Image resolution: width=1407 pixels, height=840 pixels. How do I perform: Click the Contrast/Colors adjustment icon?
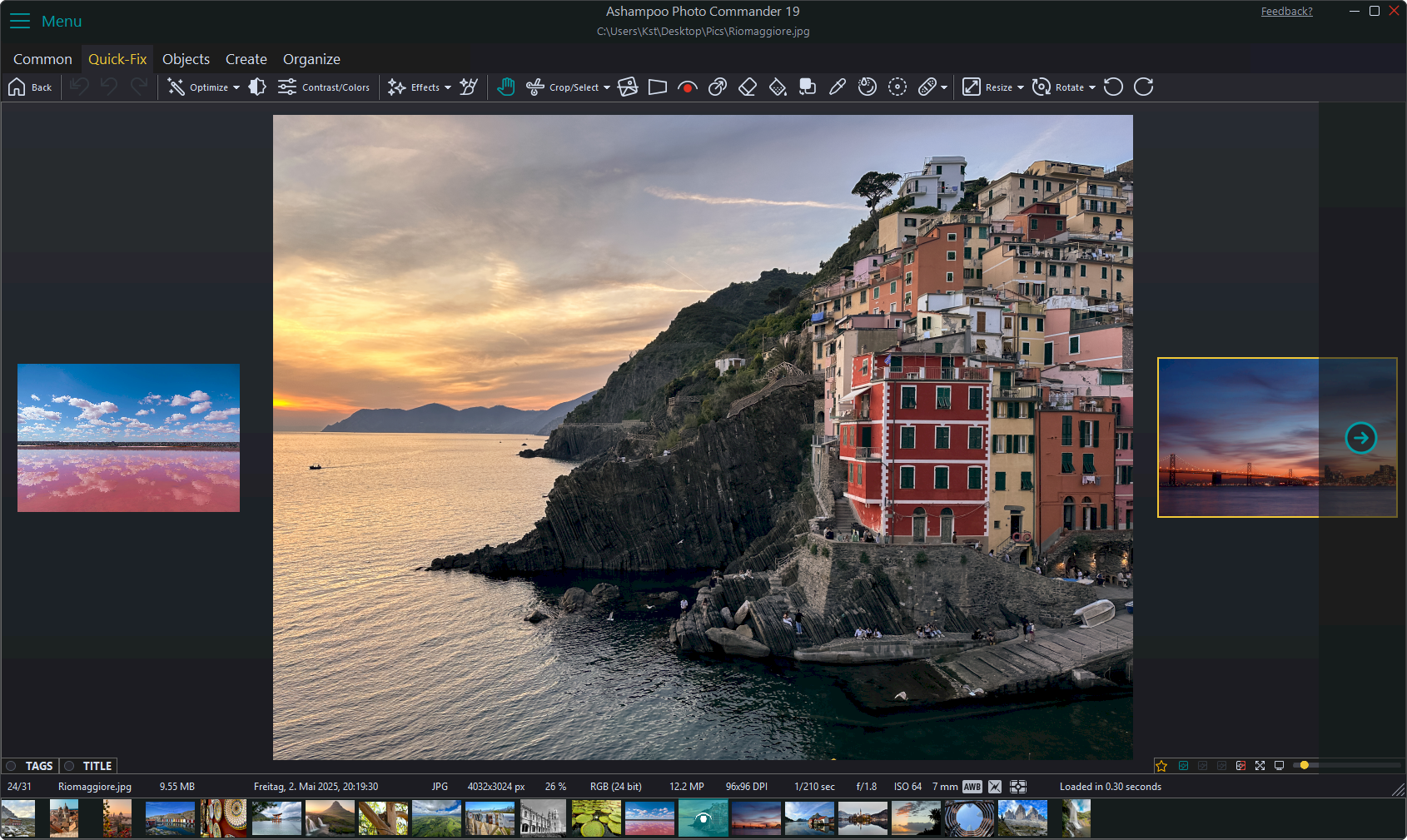(x=286, y=87)
